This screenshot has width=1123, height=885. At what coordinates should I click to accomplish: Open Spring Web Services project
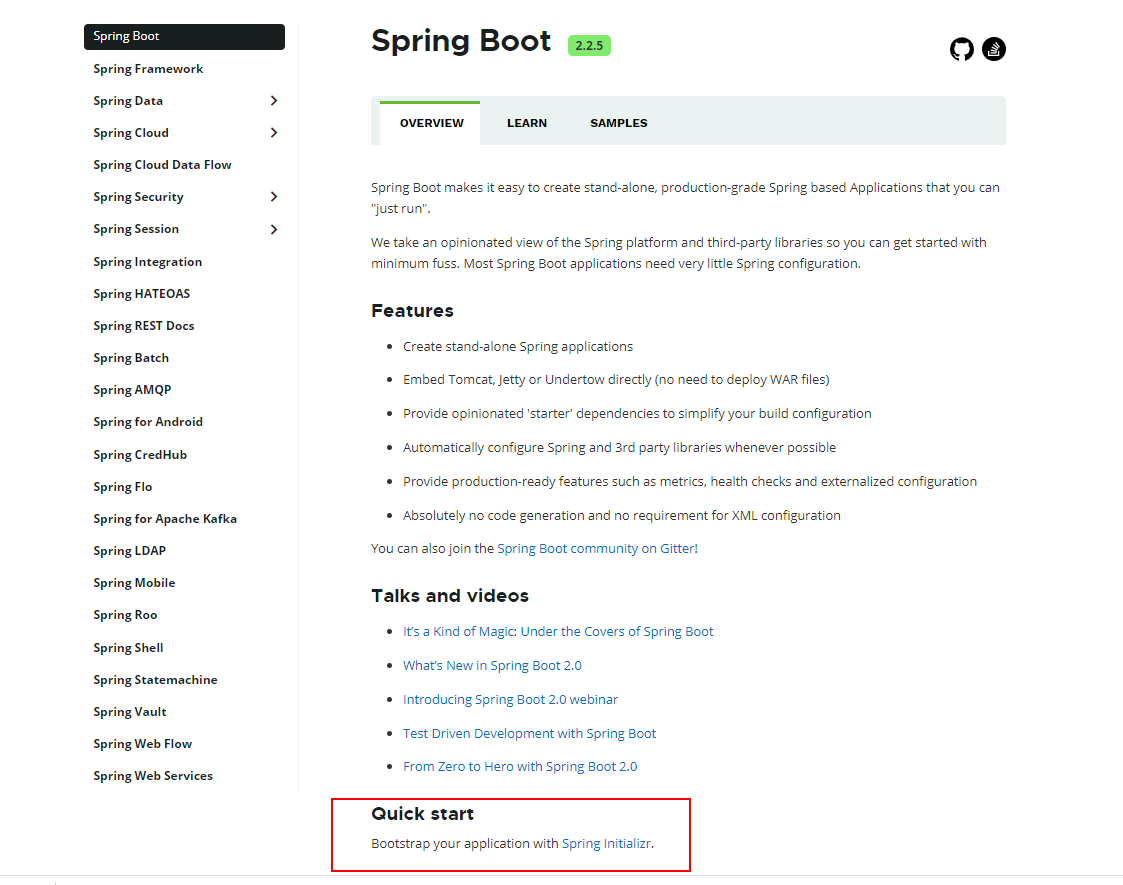tap(153, 776)
